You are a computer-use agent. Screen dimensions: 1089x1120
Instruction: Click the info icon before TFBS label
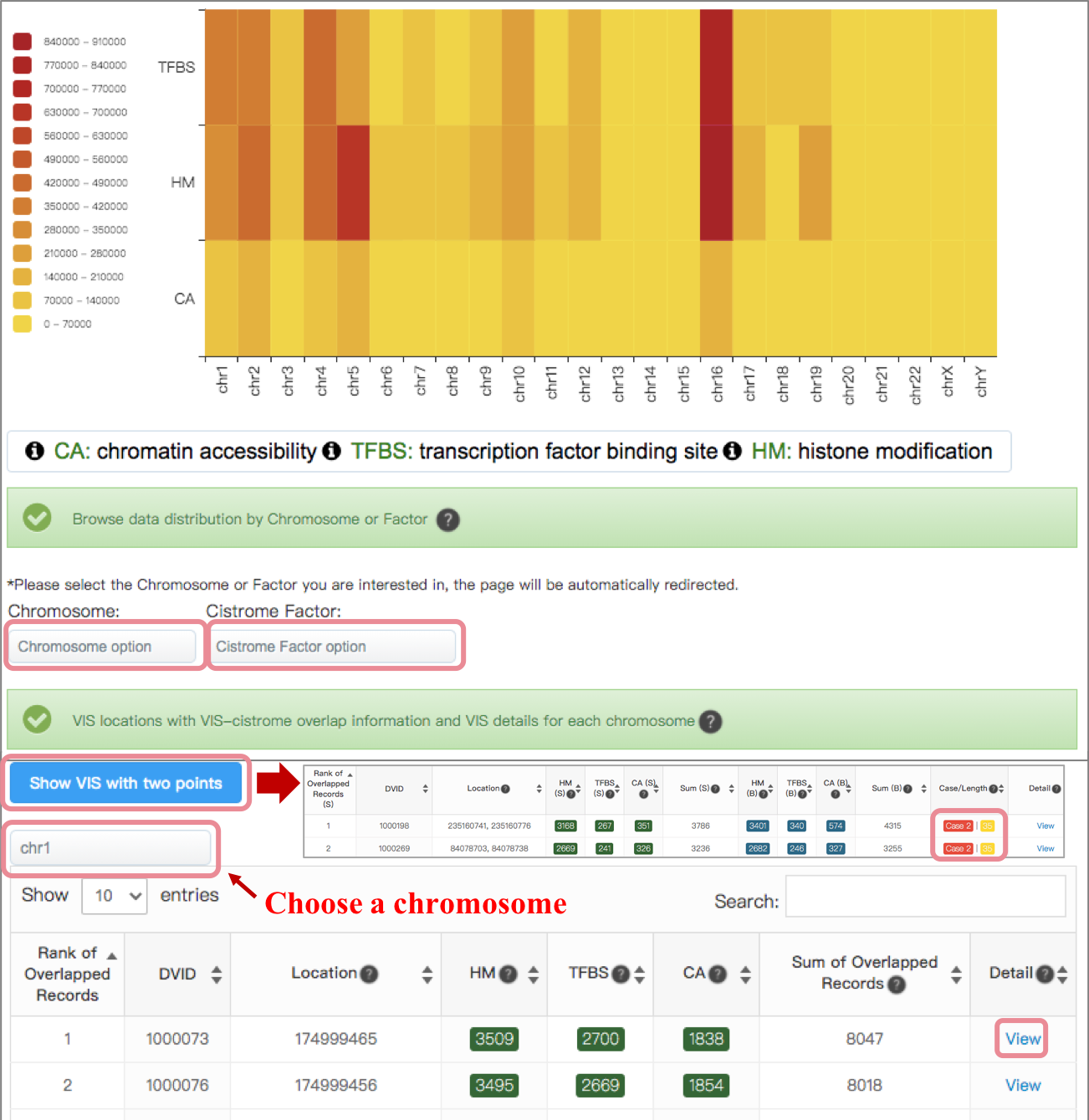(332, 452)
